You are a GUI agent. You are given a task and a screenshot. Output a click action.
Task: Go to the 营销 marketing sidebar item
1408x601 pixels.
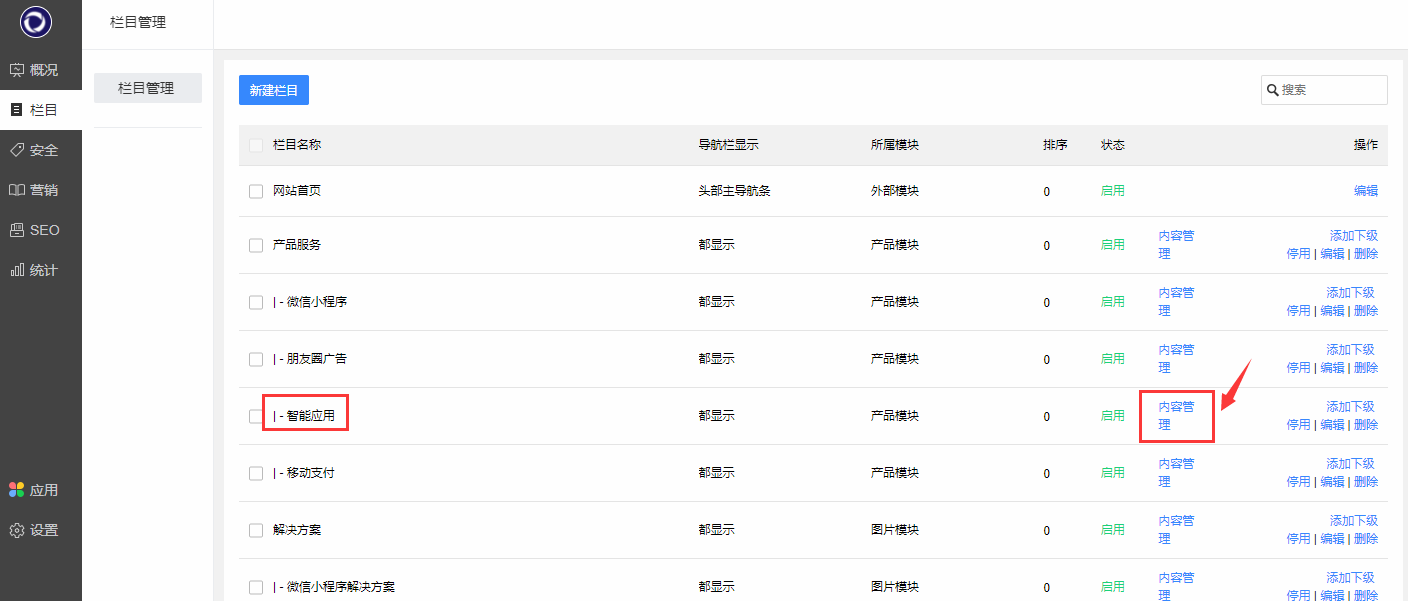coord(40,190)
